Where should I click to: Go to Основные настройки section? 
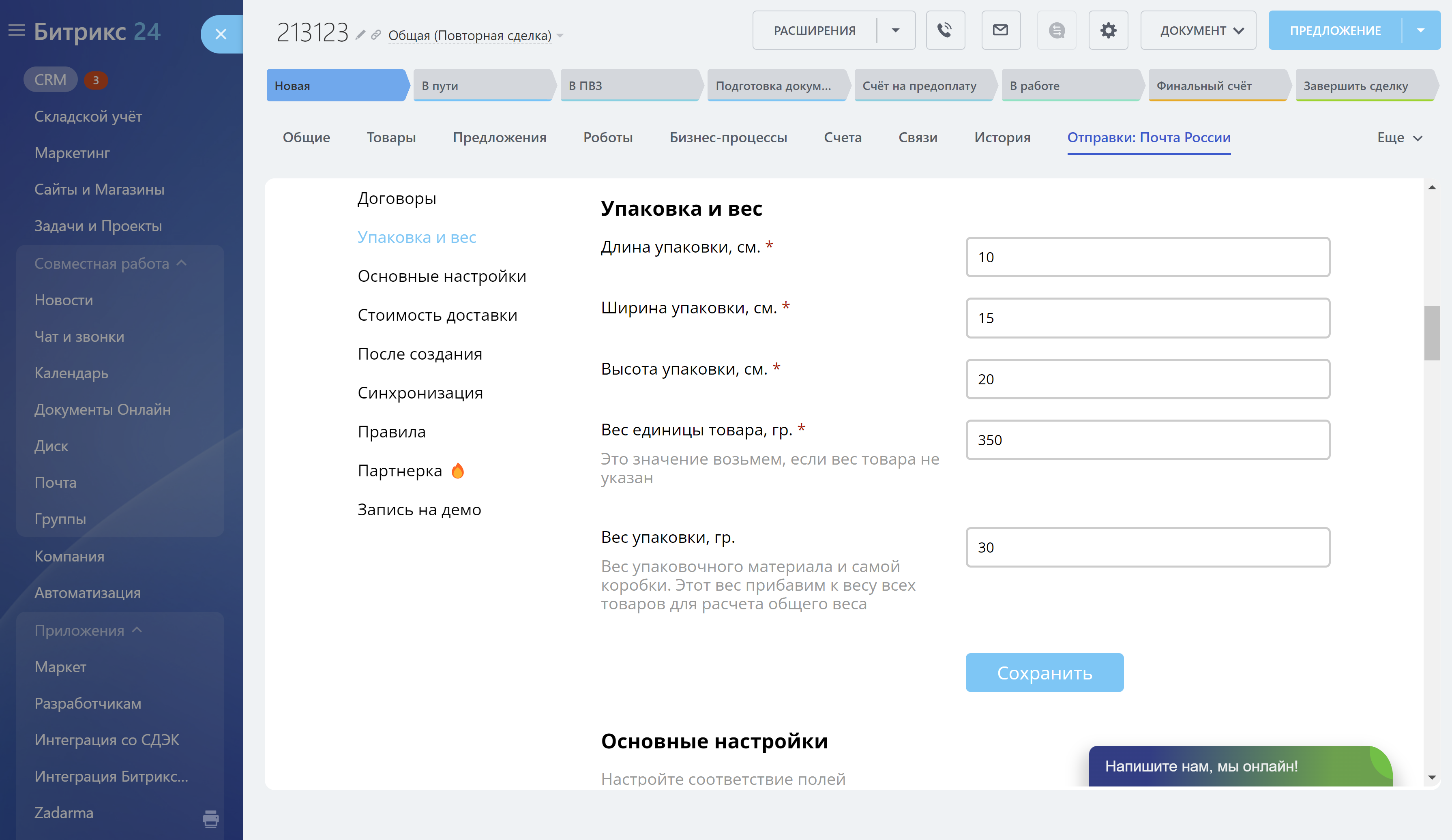442,276
